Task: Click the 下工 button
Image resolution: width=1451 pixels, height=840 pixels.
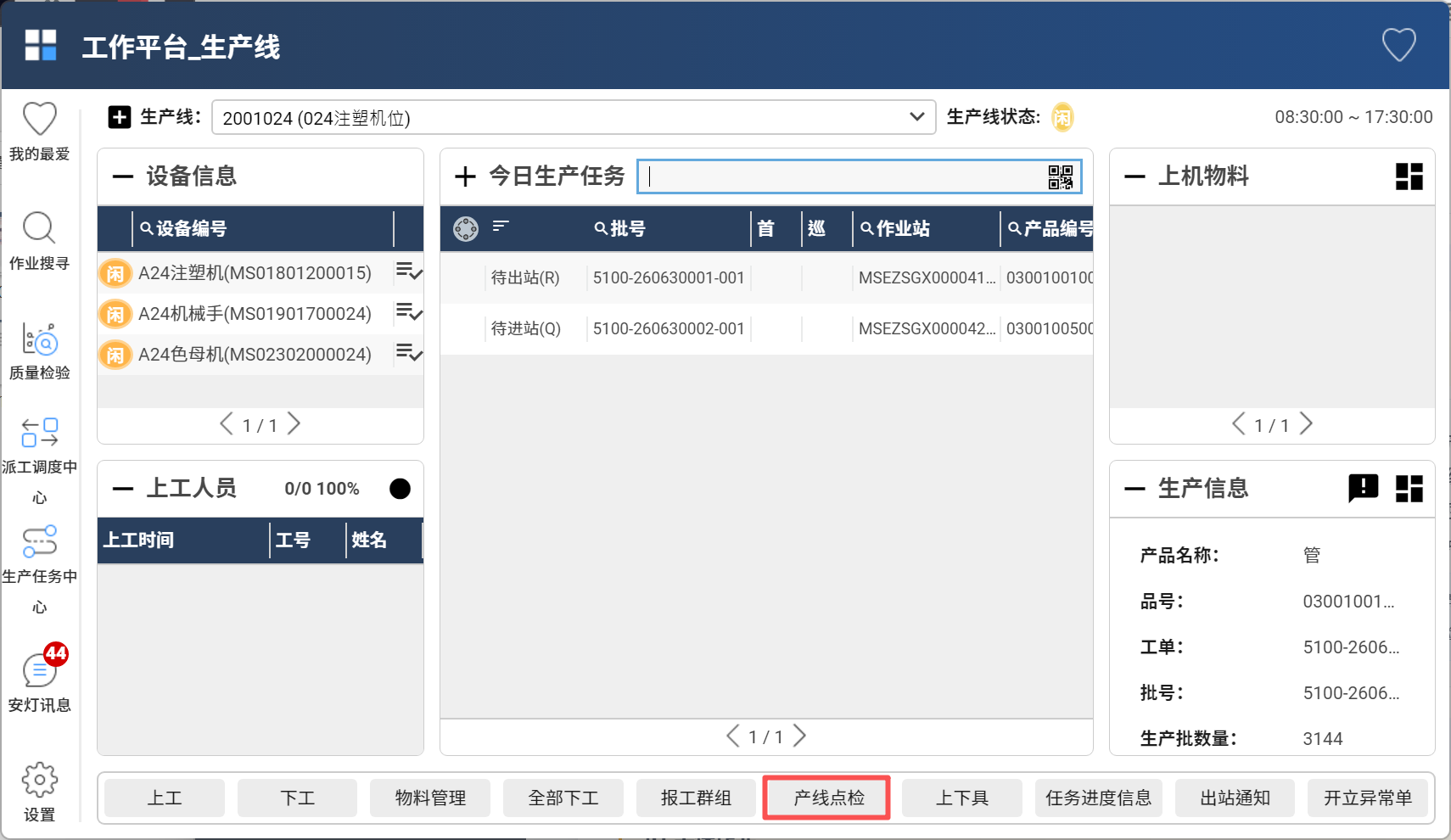Action: pyautogui.click(x=298, y=798)
